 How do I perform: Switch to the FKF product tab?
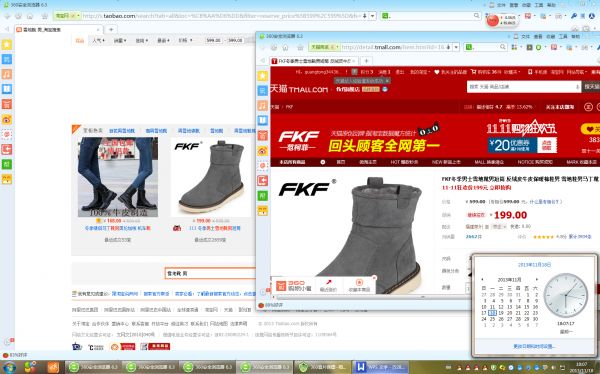click(x=314, y=61)
